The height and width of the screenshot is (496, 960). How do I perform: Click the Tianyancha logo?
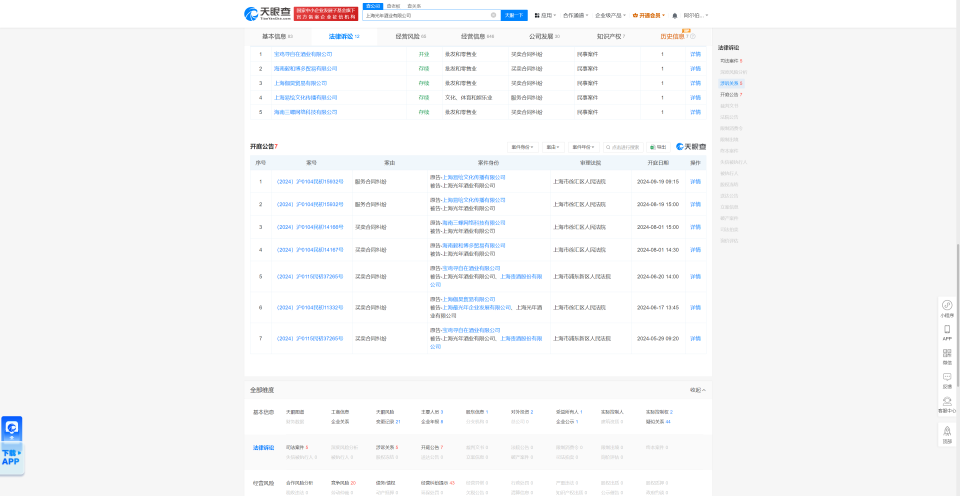pos(266,13)
